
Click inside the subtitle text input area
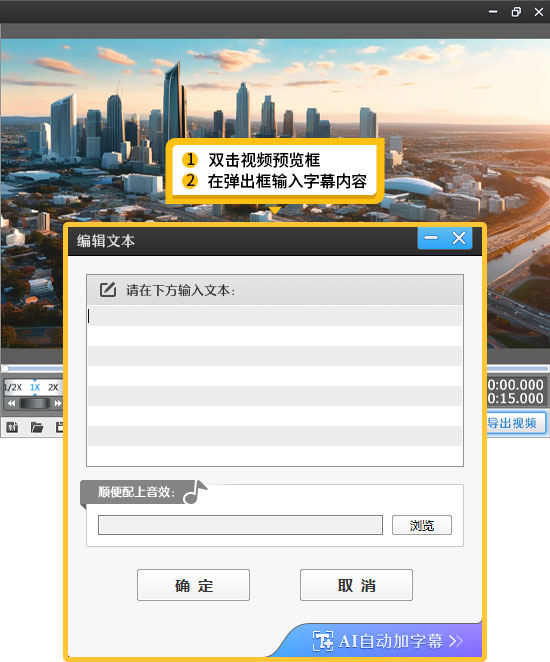coord(275,385)
